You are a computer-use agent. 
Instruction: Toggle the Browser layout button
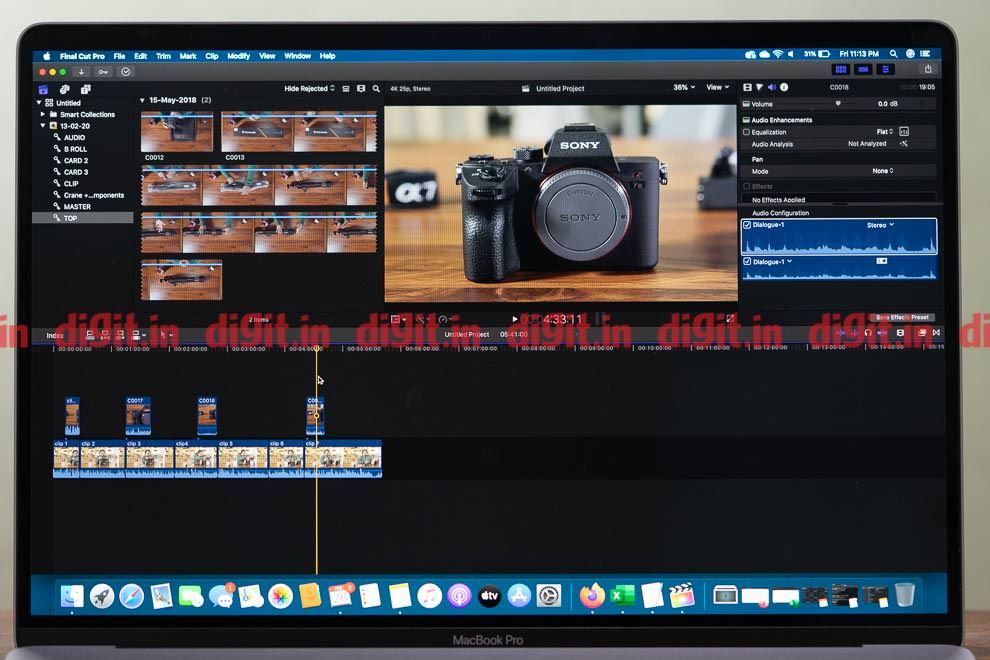[841, 69]
